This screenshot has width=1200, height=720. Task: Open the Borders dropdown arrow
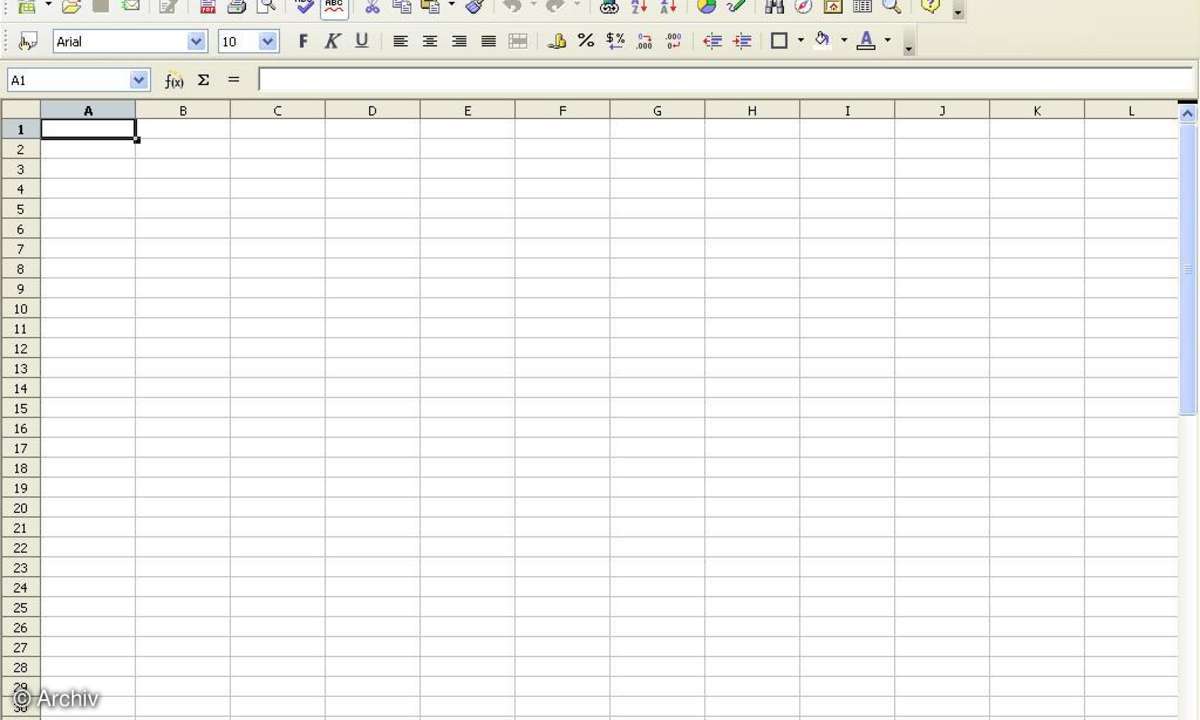pos(800,41)
